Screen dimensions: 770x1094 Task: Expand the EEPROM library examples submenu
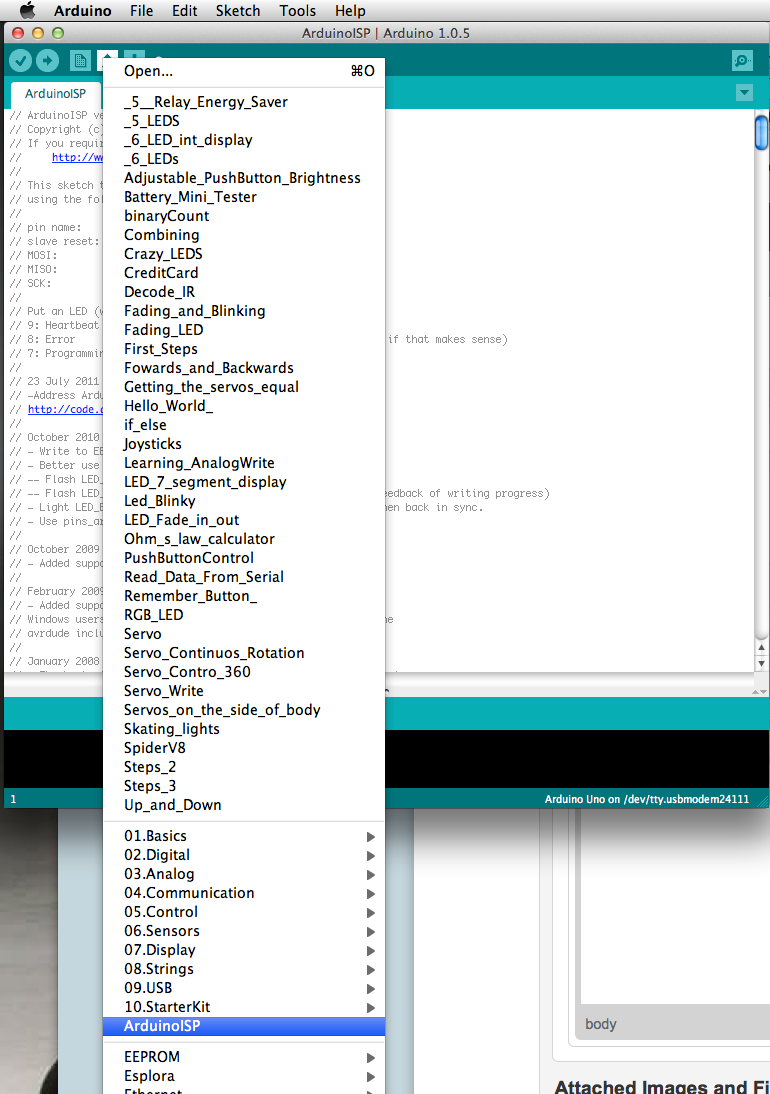[244, 1057]
